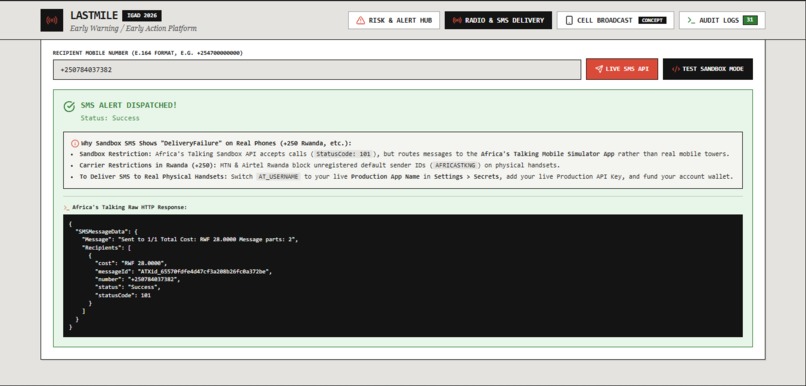Open the Cell Broadcast tab
The height and width of the screenshot is (386, 806).
click(x=615, y=21)
